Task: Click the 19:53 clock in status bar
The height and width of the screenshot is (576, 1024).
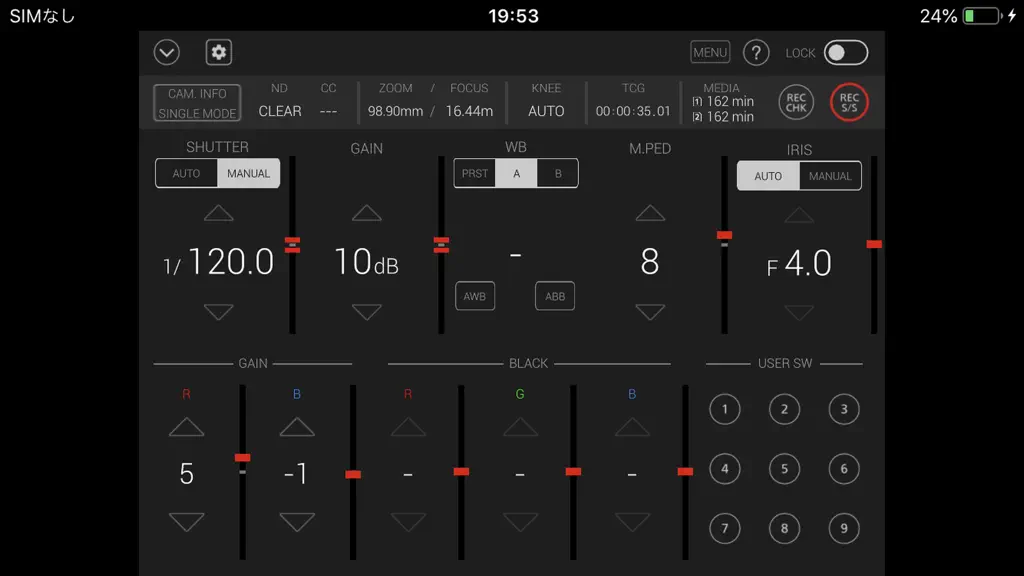Action: click(513, 16)
